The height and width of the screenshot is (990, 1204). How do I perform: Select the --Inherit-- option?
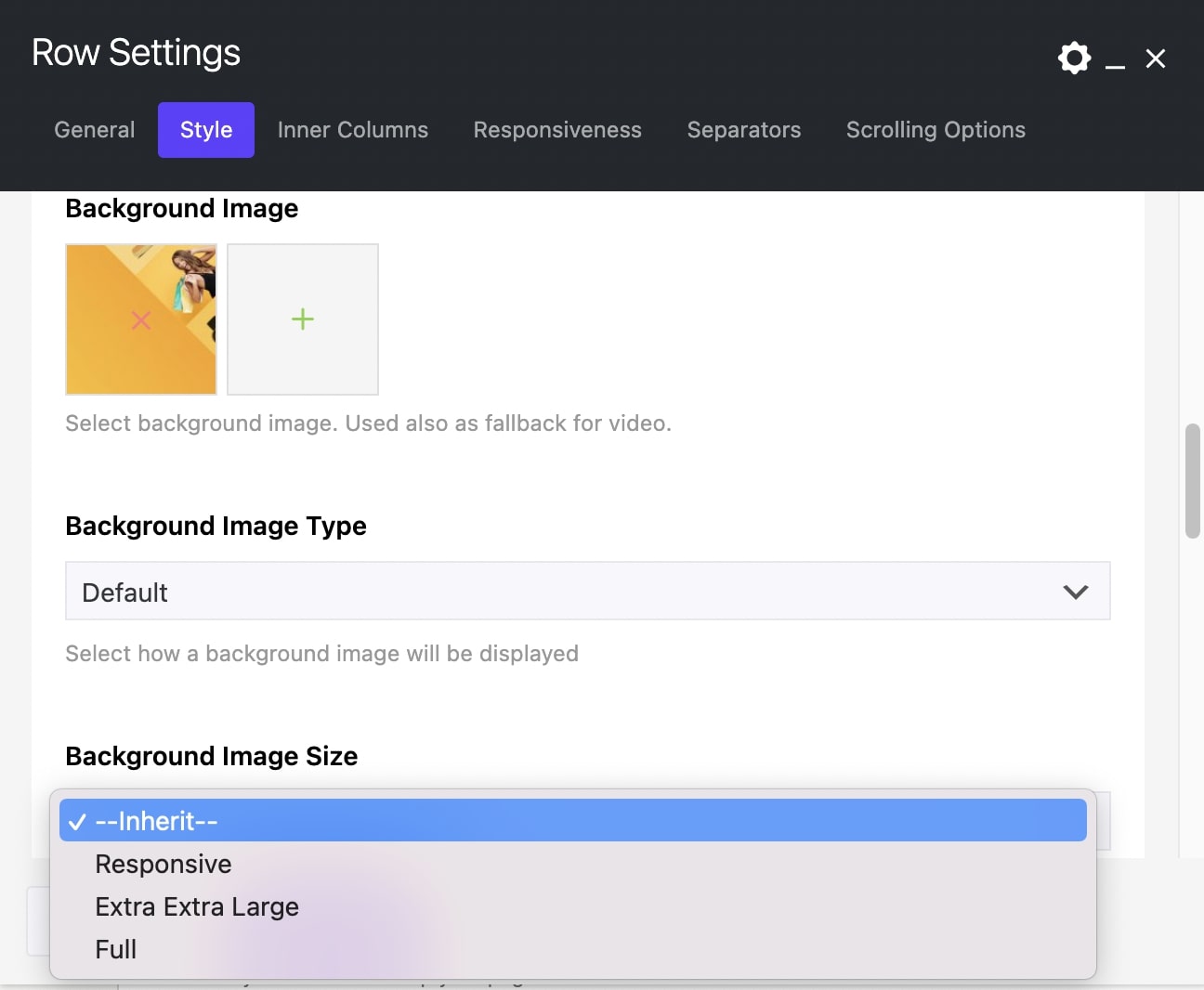(x=154, y=820)
